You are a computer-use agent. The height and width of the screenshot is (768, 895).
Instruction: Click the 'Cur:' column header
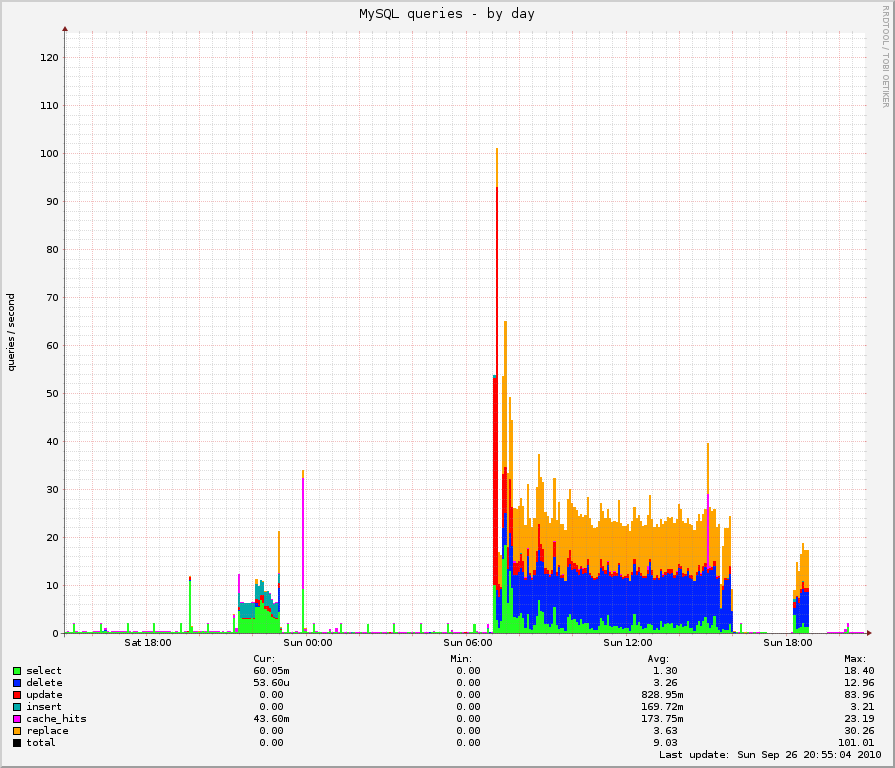(x=264, y=659)
